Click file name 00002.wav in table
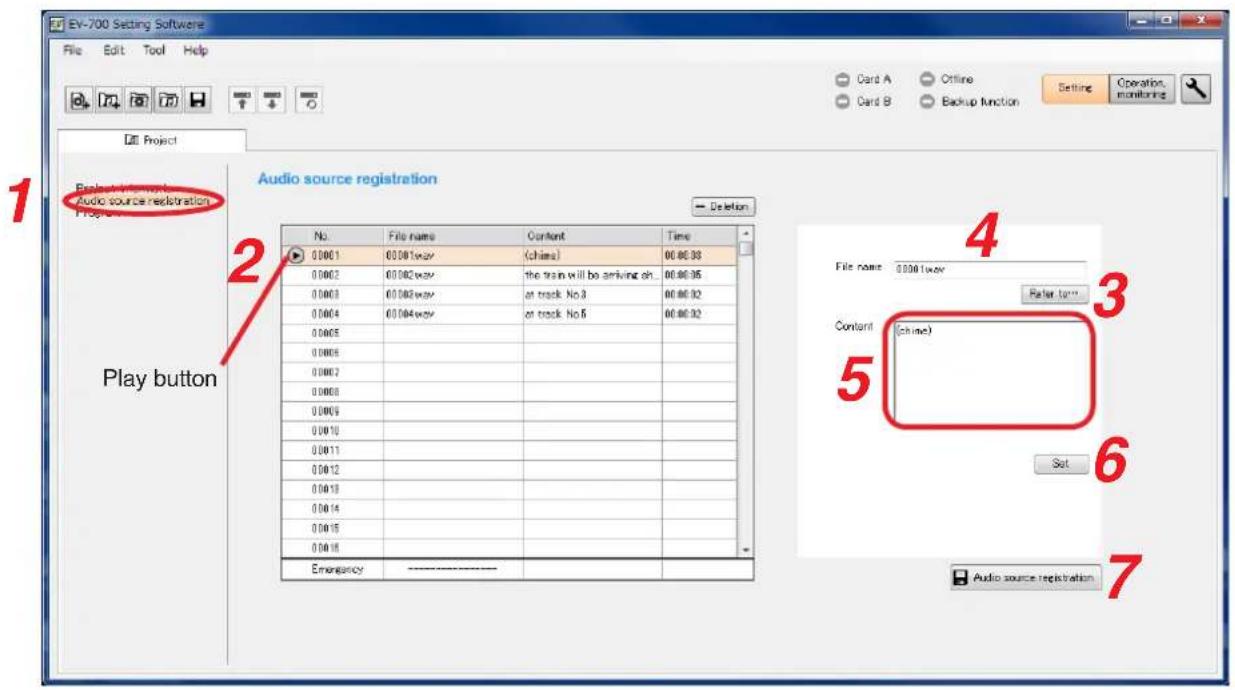1235x690 pixels. coord(453,274)
